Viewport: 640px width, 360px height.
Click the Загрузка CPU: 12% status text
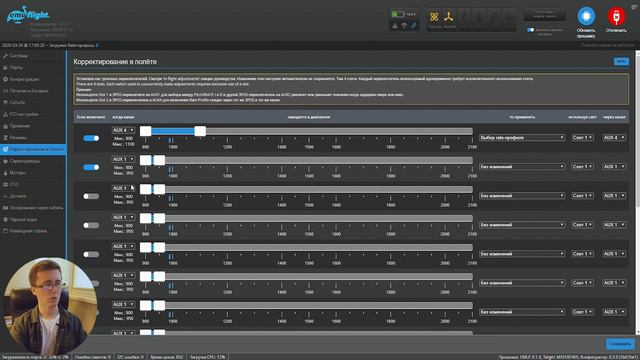pos(207,357)
